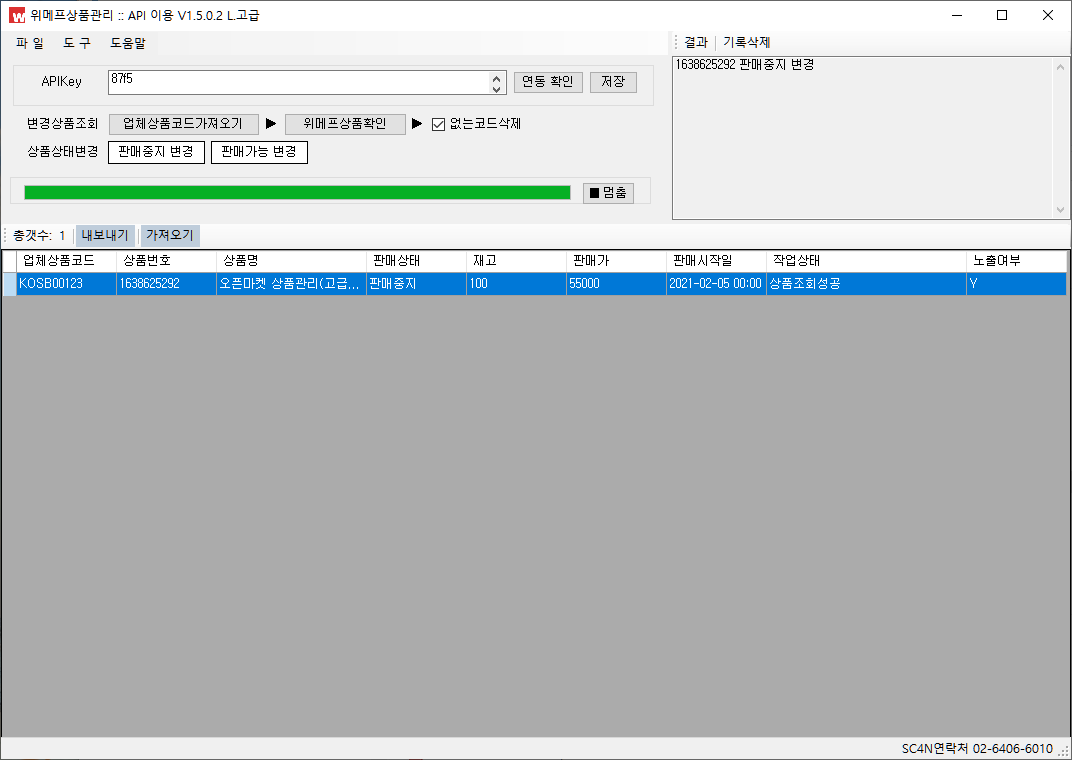Save the API key with 저장
Viewport: 1072px width, 760px height.
point(613,82)
